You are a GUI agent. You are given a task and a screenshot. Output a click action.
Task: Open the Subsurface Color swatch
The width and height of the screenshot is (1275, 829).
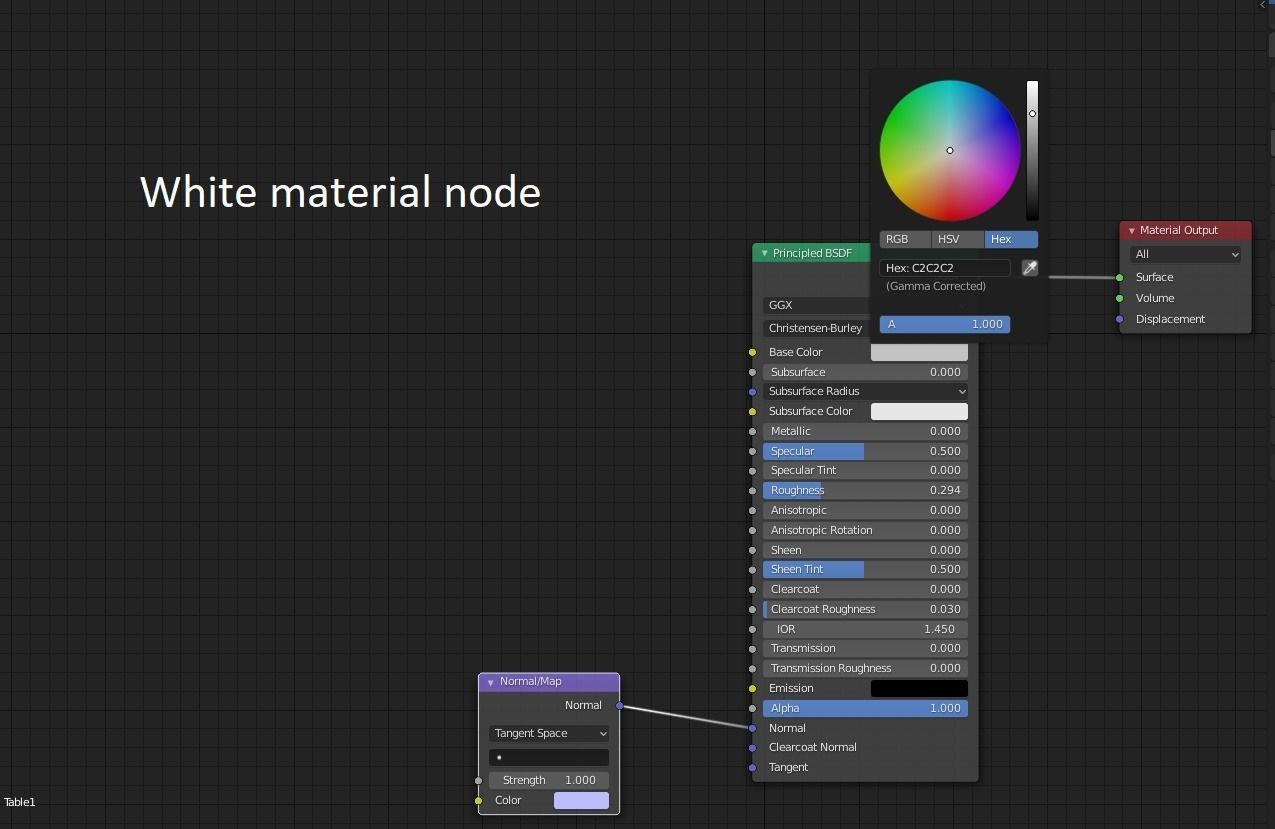click(919, 411)
